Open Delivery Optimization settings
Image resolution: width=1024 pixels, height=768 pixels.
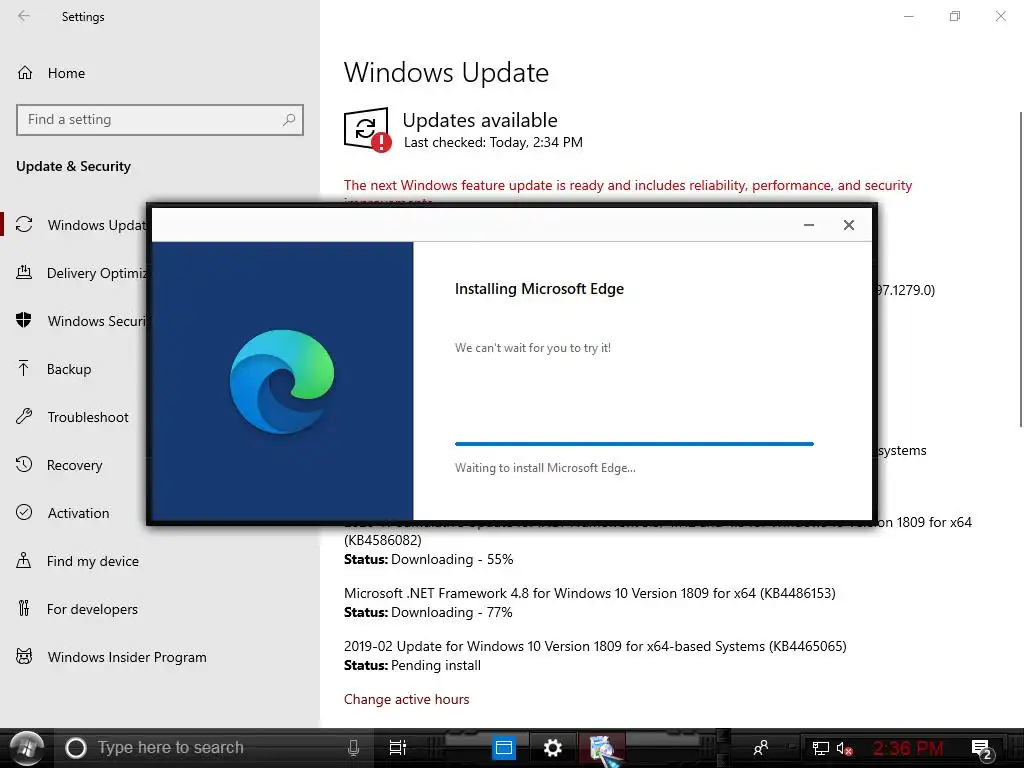[82, 273]
